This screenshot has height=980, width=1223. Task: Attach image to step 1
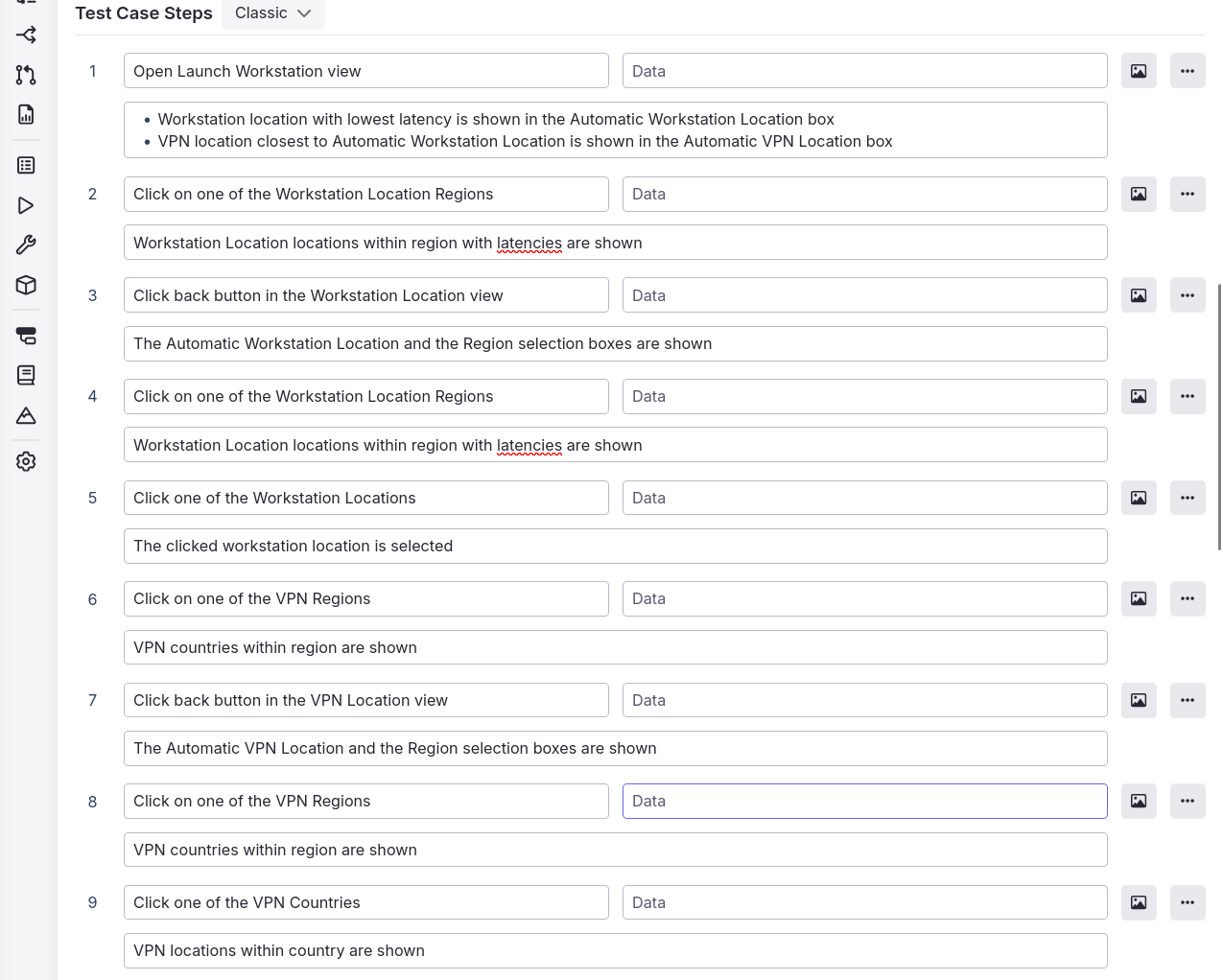(x=1139, y=71)
